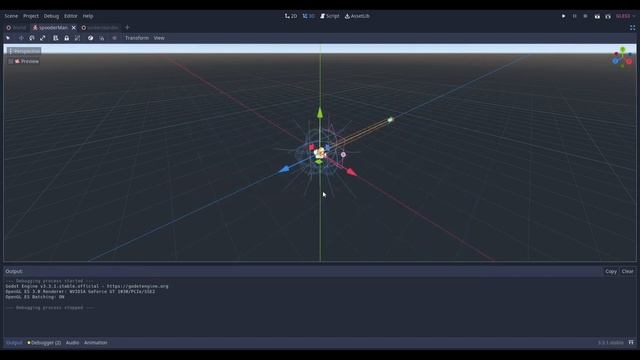This screenshot has width=640, height=360.
Task: Click the group children toolbar icon
Action: click(78, 38)
